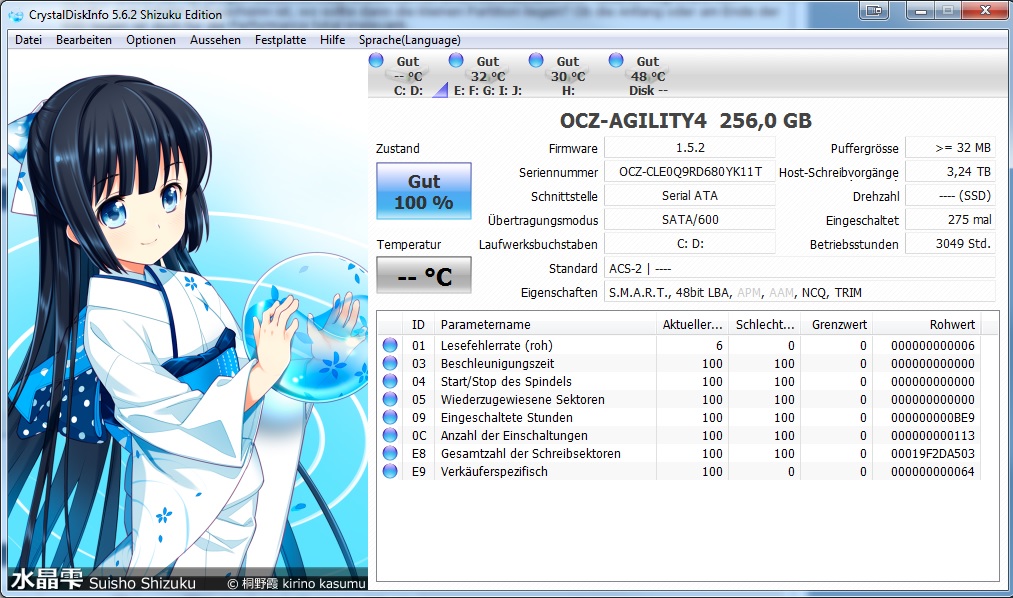1013x598 pixels.
Task: Sort by Parametername column header
Action: tap(545, 324)
